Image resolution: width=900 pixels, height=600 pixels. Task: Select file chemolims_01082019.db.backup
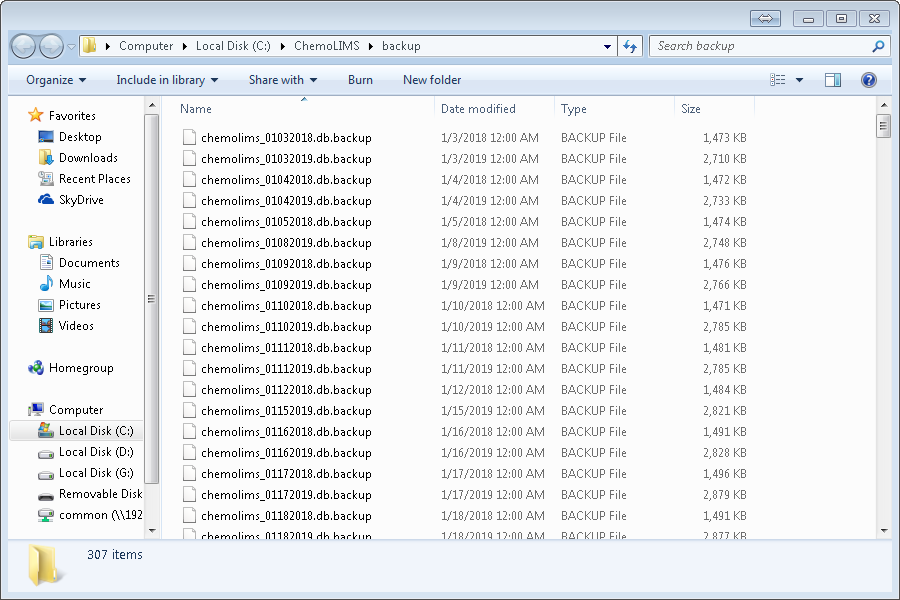[x=286, y=243]
